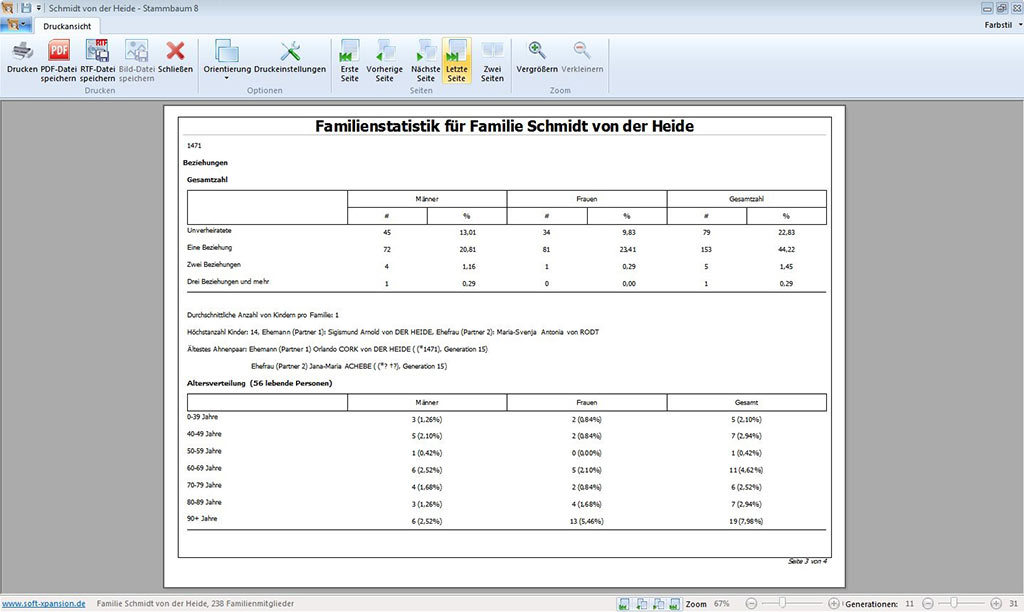Open quick access toolbar customize arrow
Viewport: 1024px width, 612px height.
[x=39, y=8]
